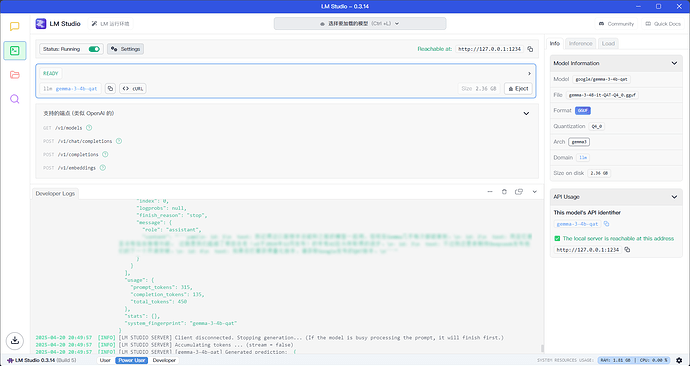
Task: Open My Models folder sidebar icon
Action: click(15, 75)
